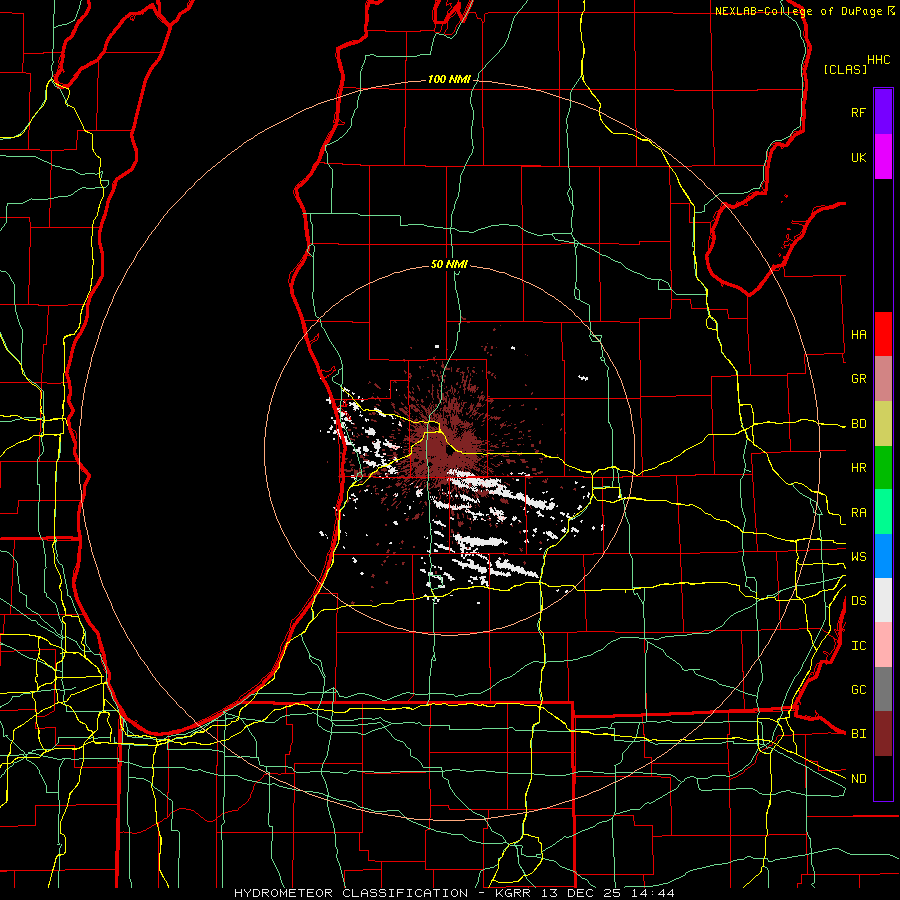Screen dimensions: 900x900
Task: Click the HA red color swatch
Action: pos(883,334)
